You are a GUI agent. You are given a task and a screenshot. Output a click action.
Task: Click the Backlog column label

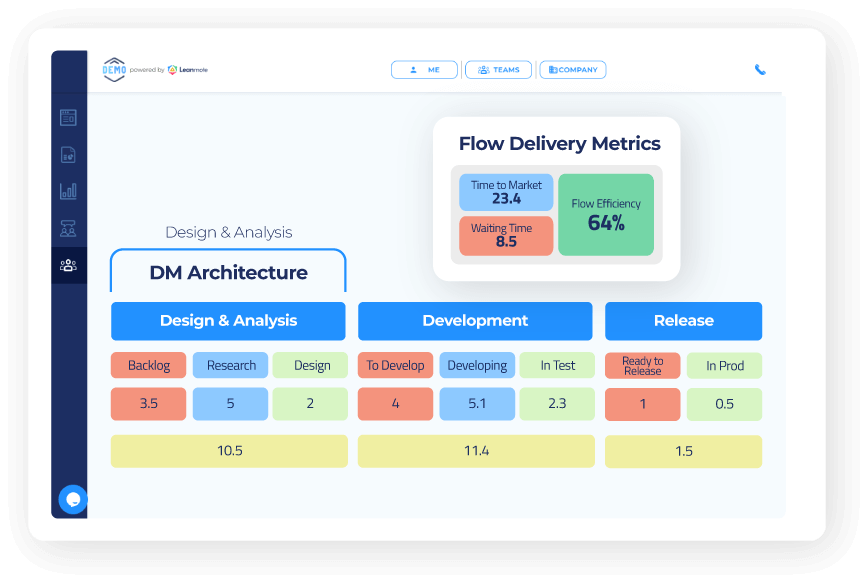[x=149, y=365]
